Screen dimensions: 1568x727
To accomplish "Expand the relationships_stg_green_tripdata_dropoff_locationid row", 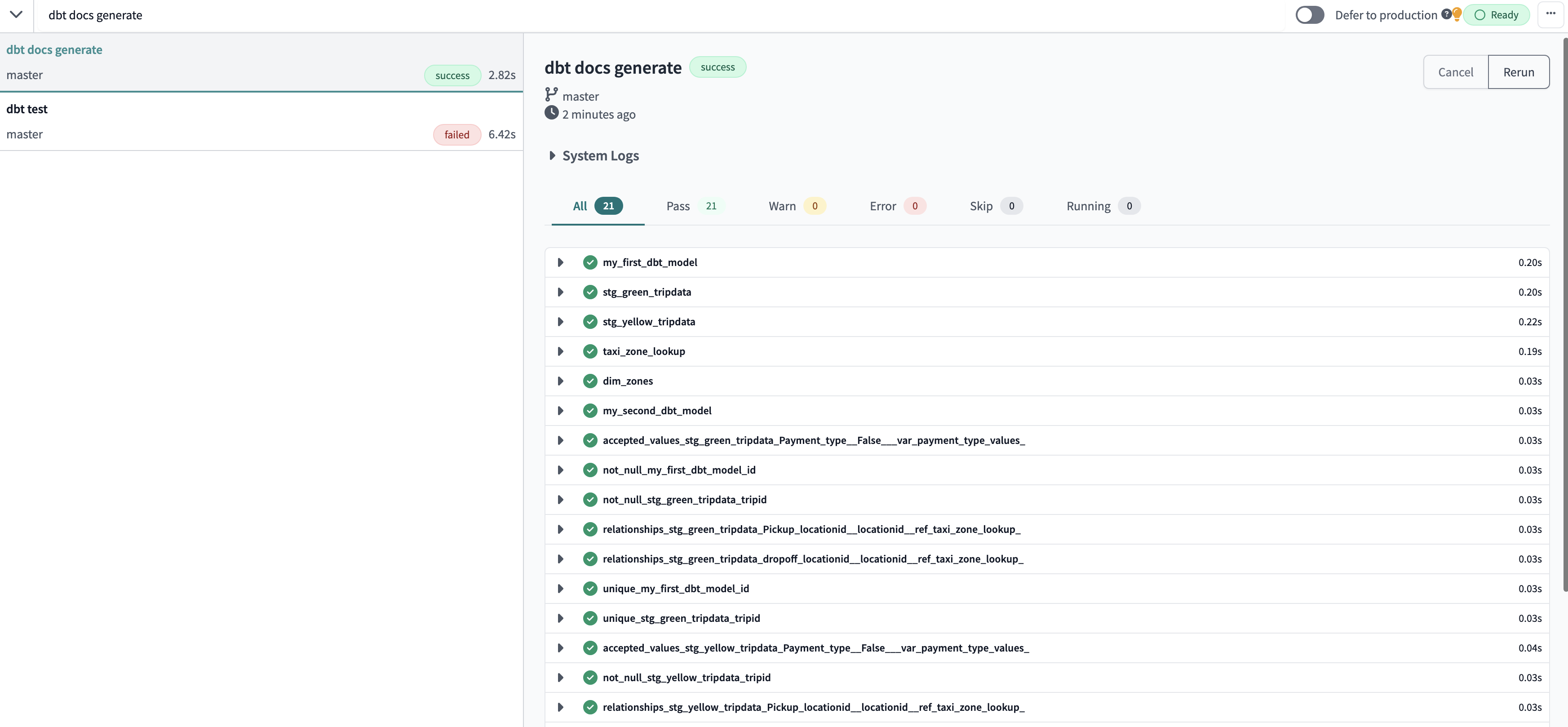I will click(560, 559).
